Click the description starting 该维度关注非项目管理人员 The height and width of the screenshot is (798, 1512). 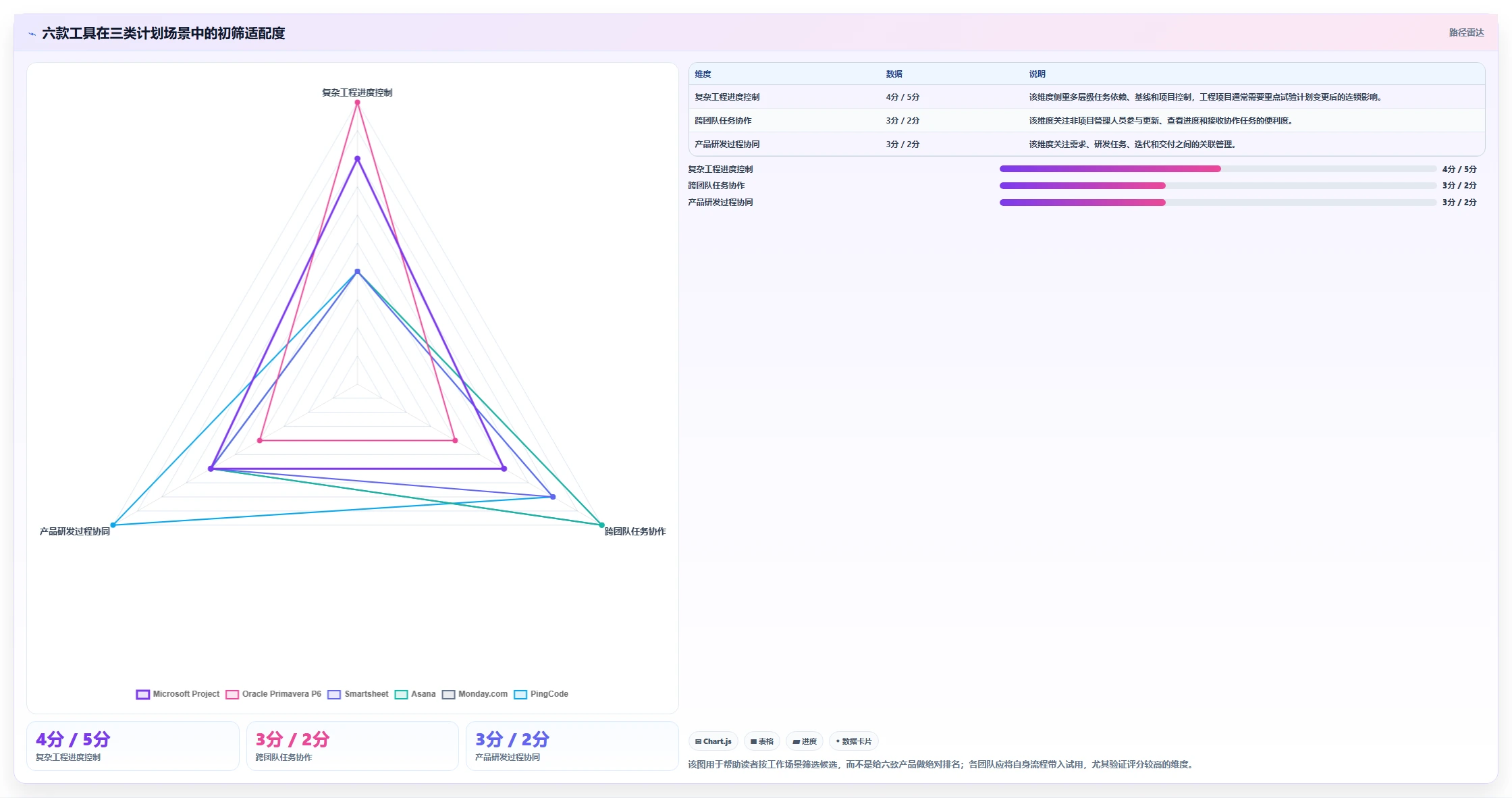(x=1161, y=121)
